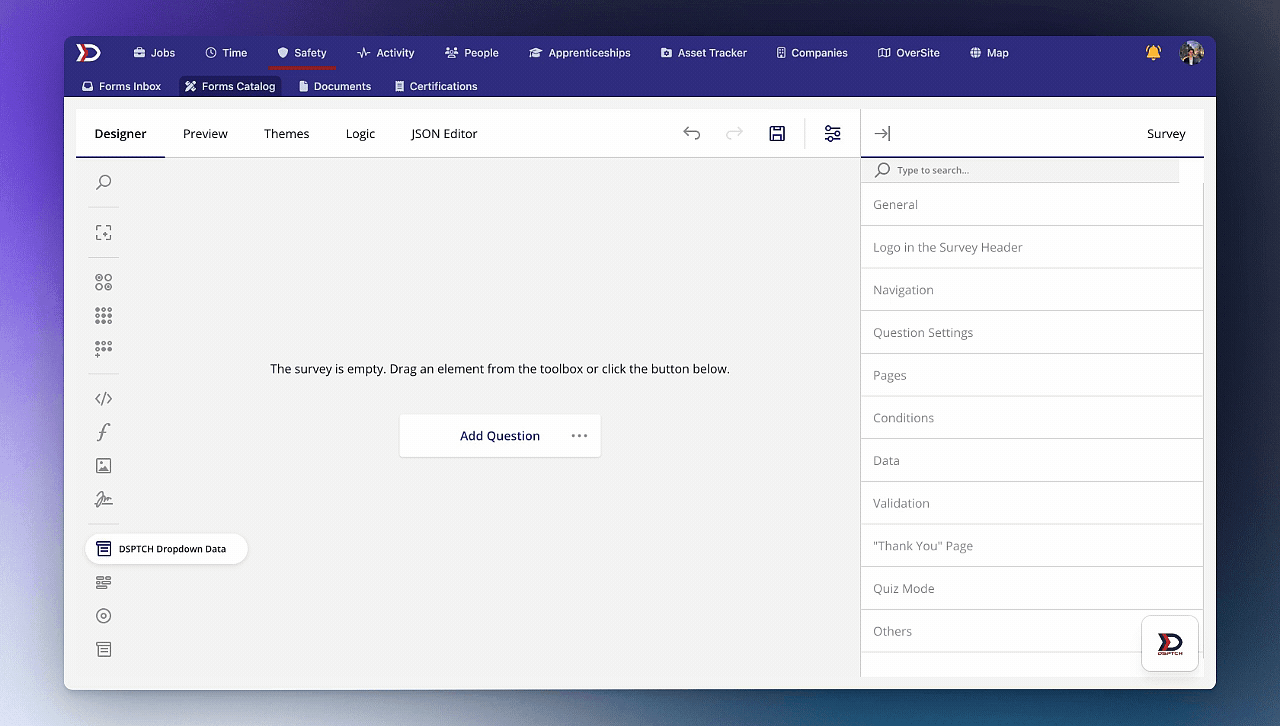Screen dimensions: 1280x726
Task: Switch to JSON Editor tab
Action: point(444,133)
